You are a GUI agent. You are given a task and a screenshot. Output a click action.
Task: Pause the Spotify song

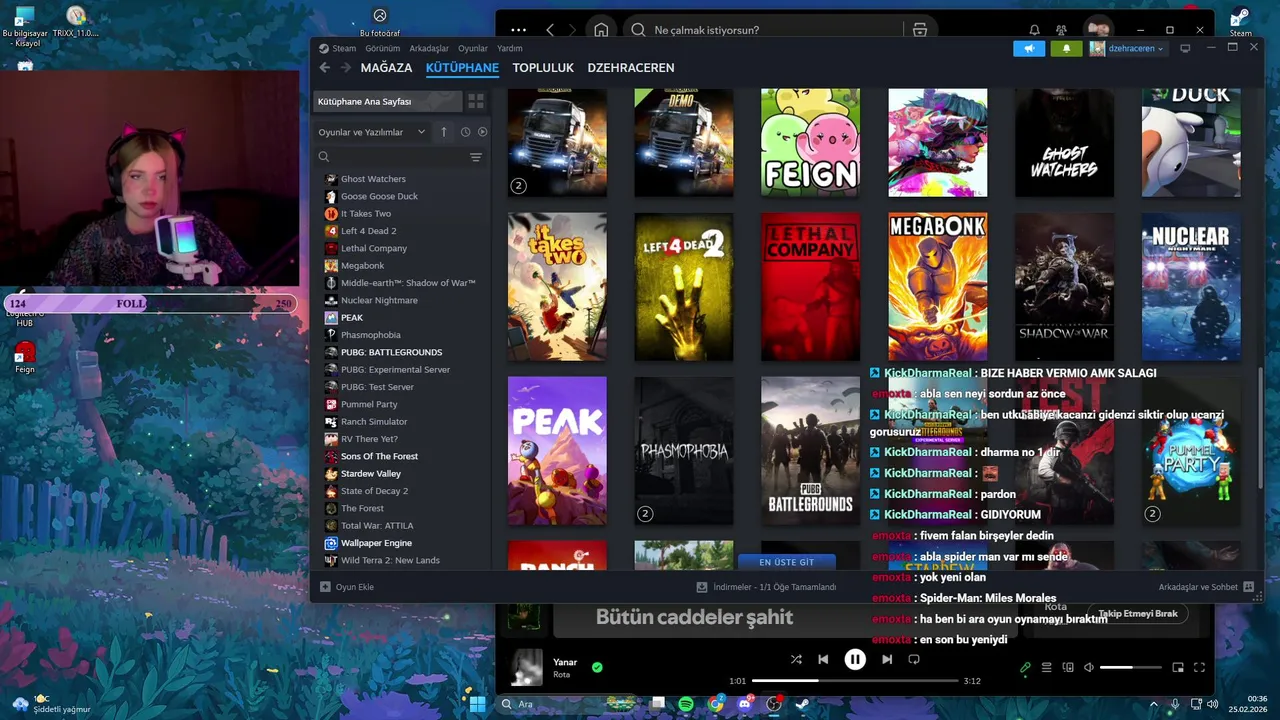coord(855,659)
